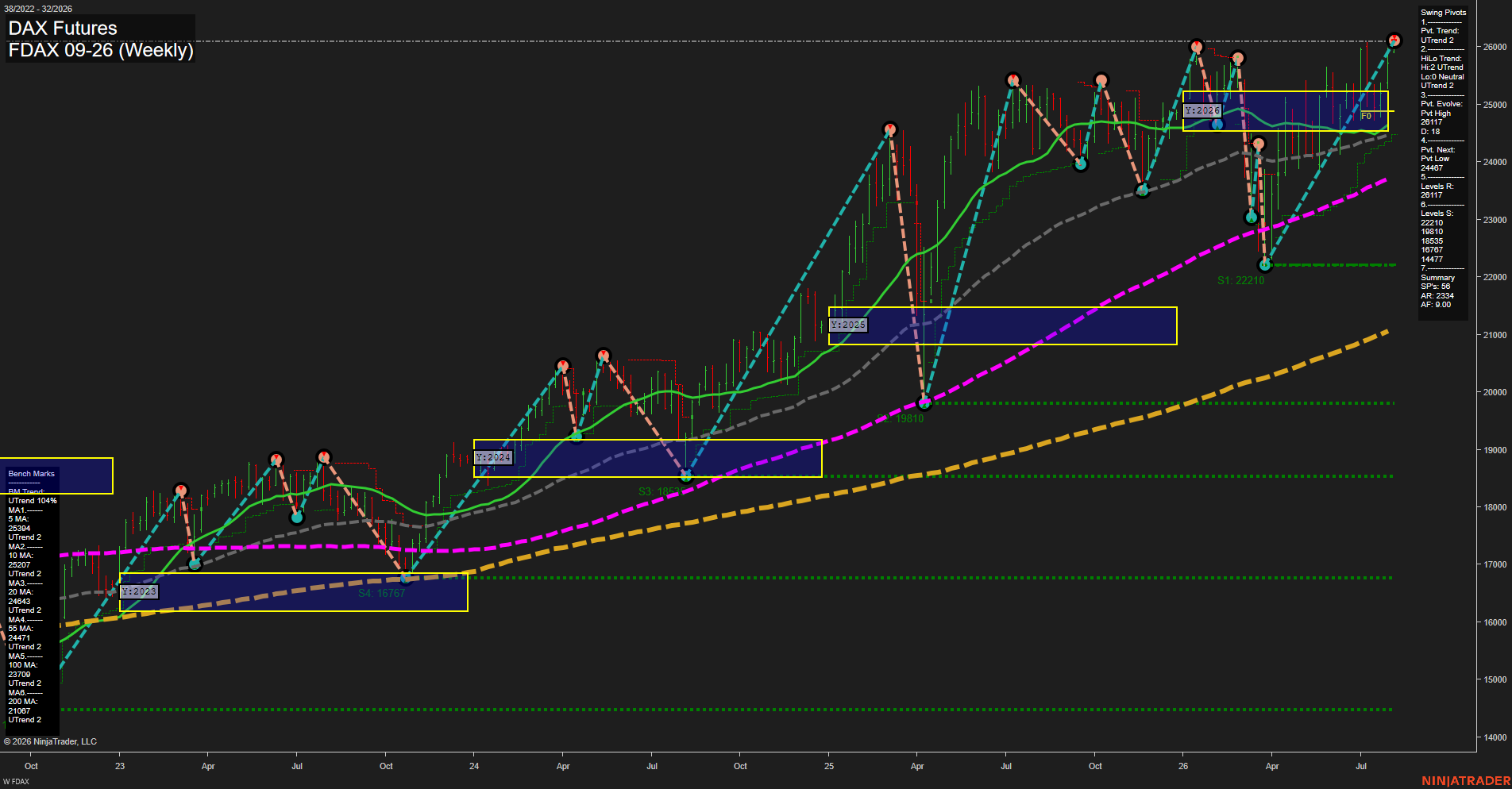This screenshot has width=1512, height=789.
Task: Click the Y:2023 yearly zone label
Action: click(139, 591)
